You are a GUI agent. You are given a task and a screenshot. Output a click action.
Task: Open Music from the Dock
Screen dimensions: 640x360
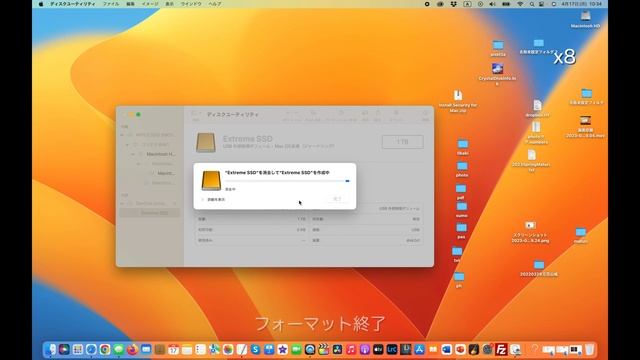pos(351,349)
